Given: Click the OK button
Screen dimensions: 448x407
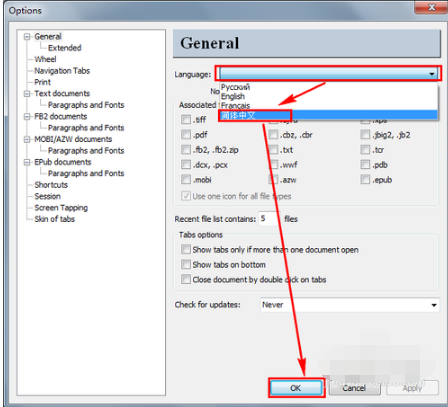Looking at the screenshot, I should (296, 388).
